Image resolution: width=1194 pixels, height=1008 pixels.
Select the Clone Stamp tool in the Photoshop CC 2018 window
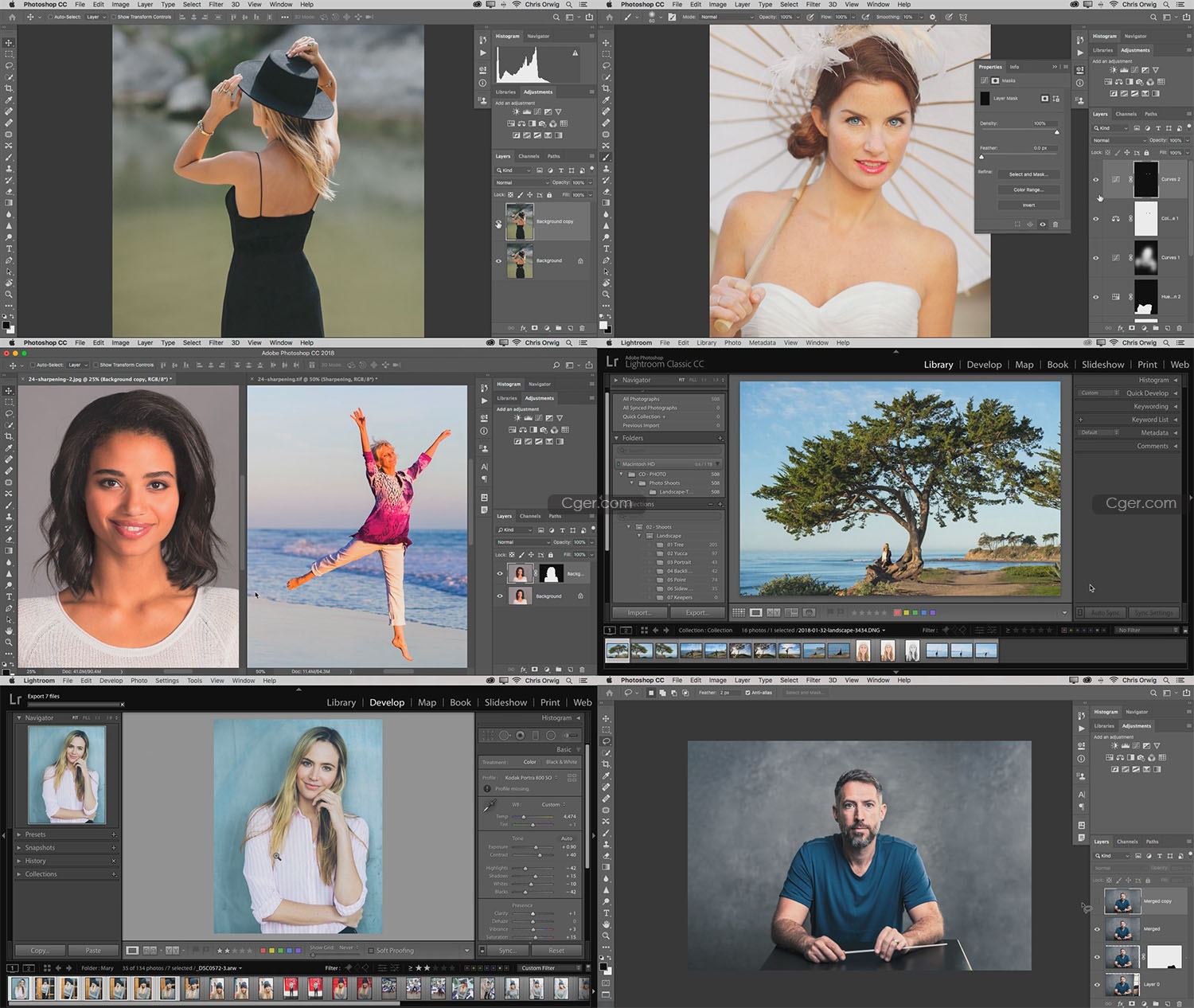point(9,516)
